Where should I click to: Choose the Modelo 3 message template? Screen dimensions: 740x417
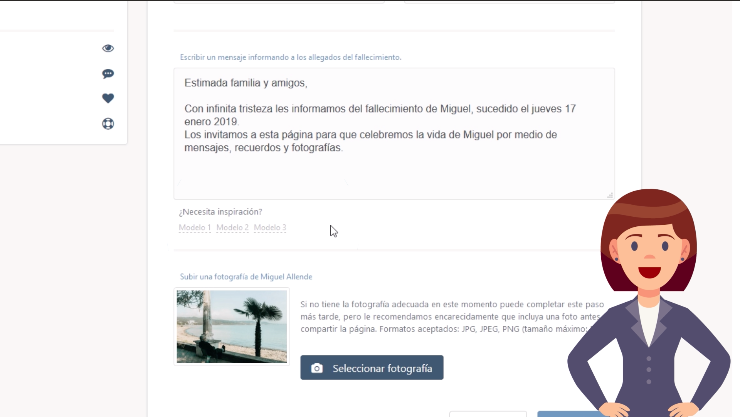click(270, 228)
